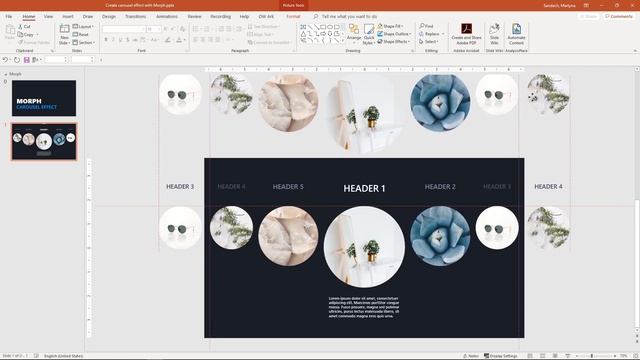The height and width of the screenshot is (360, 640).
Task: Click the Undo icon in quick access toolbar
Action: coord(5,60)
